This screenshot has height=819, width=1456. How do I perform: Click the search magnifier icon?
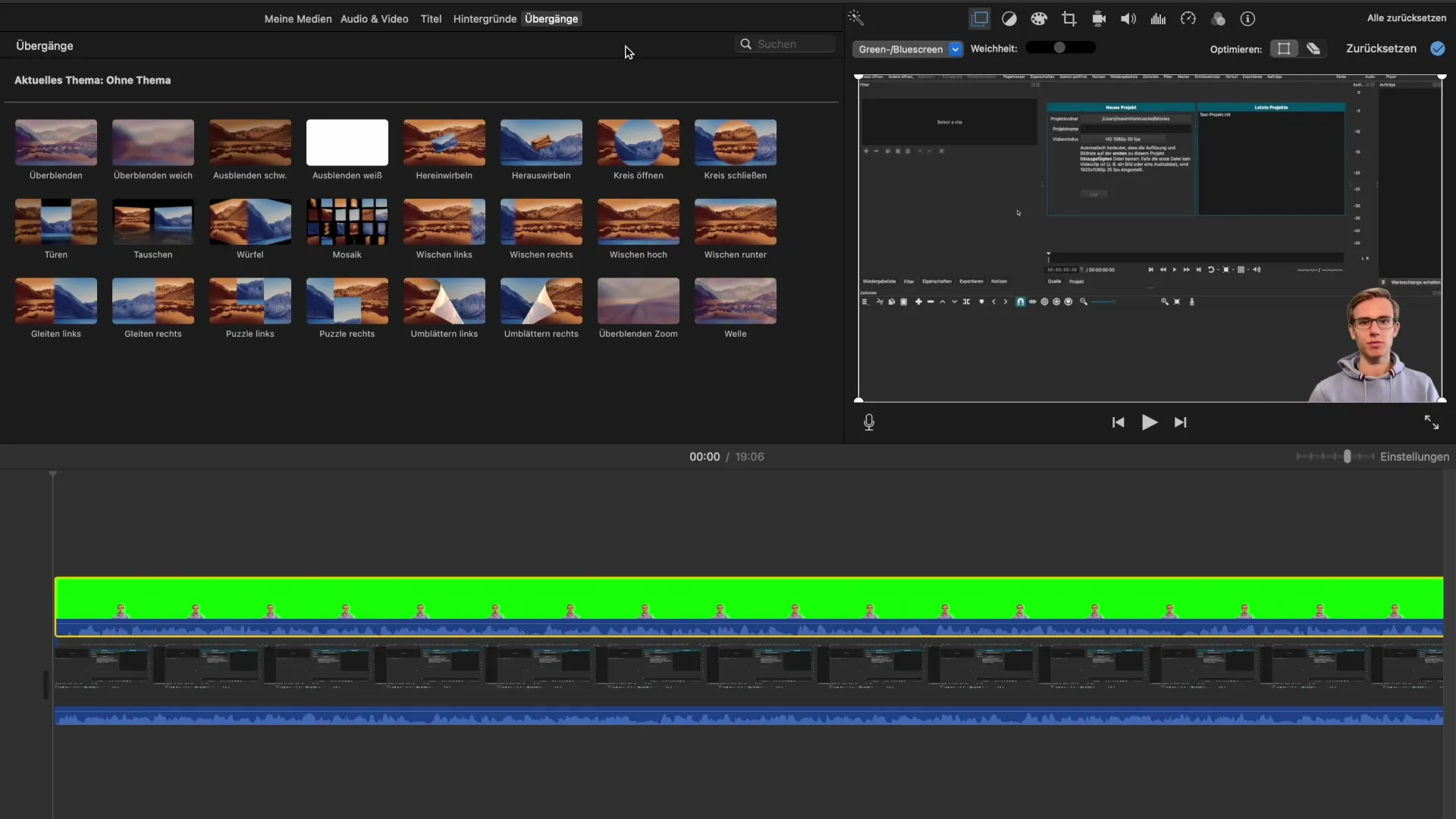[x=746, y=44]
